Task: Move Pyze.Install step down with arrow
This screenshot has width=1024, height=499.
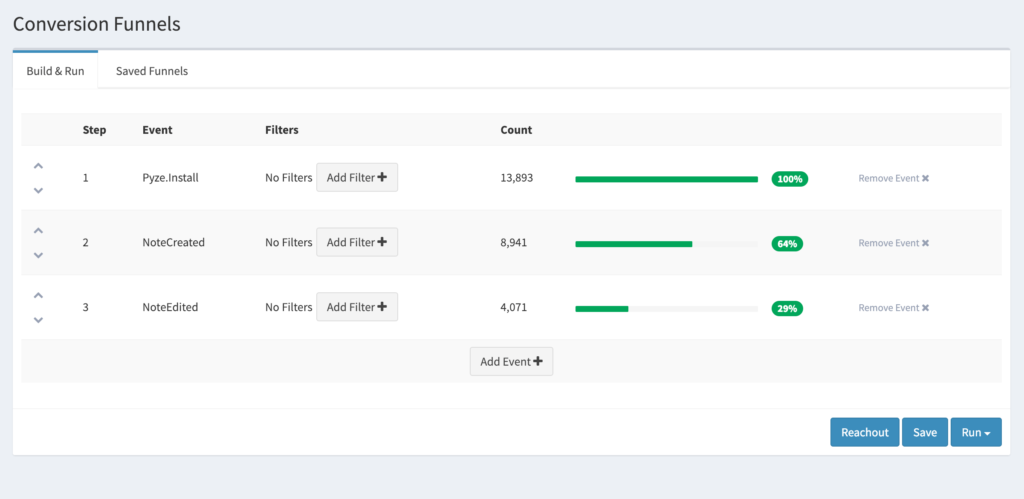Action: (39, 190)
